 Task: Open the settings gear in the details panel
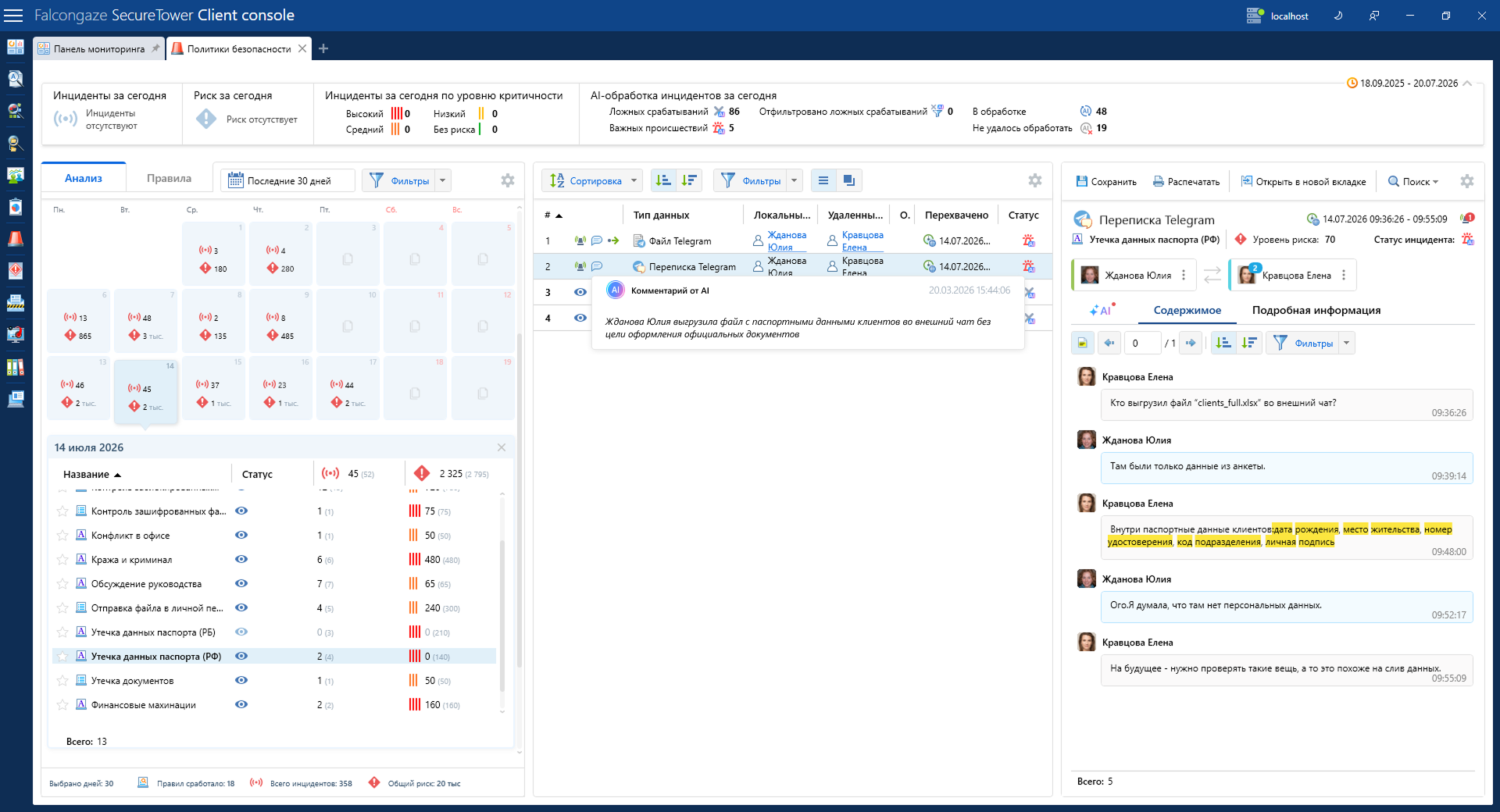coord(1467,181)
